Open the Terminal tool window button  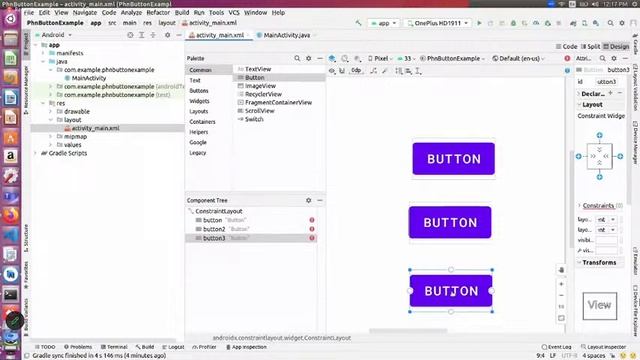[x=114, y=347]
